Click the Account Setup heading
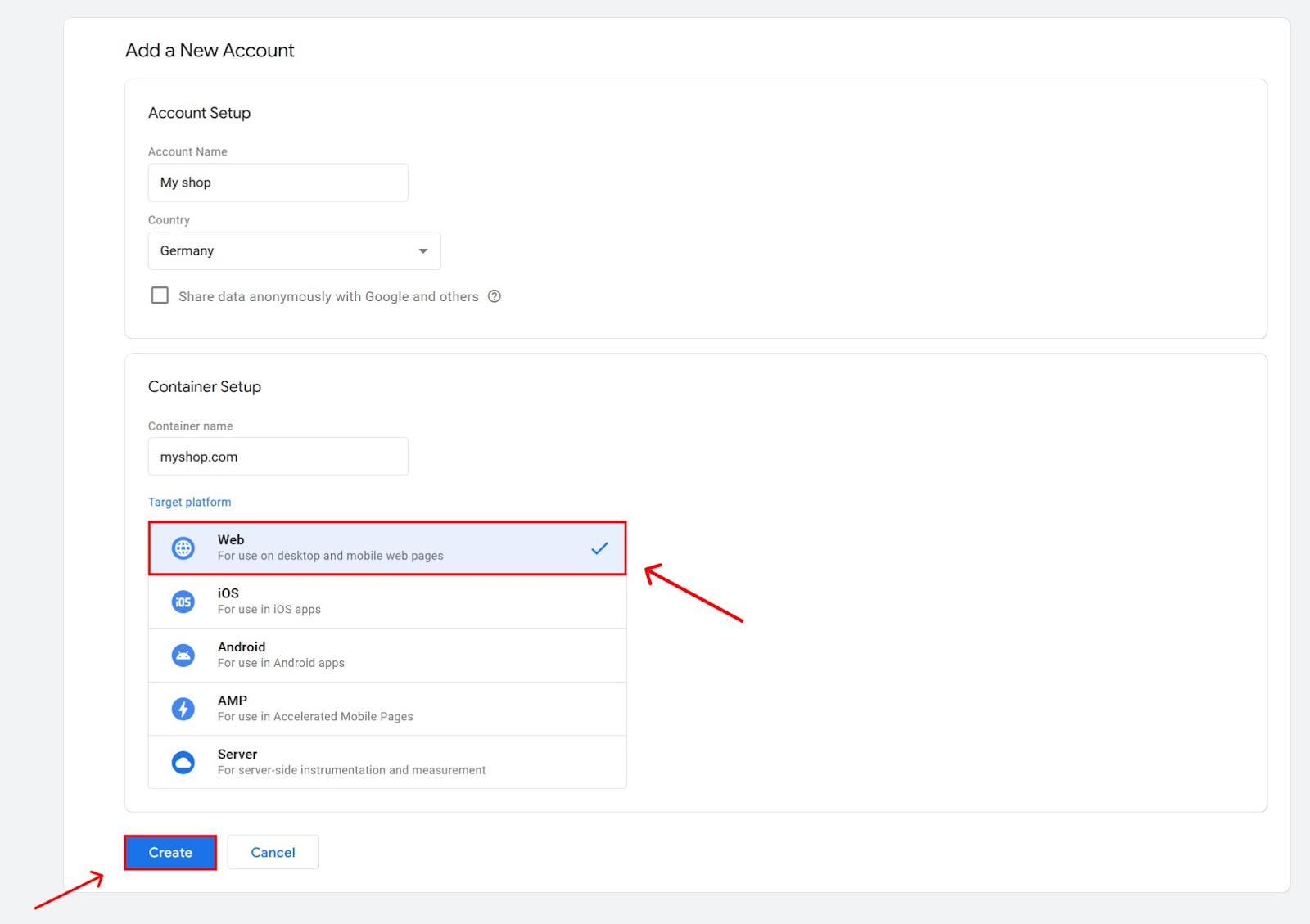Image resolution: width=1310 pixels, height=924 pixels. (199, 113)
